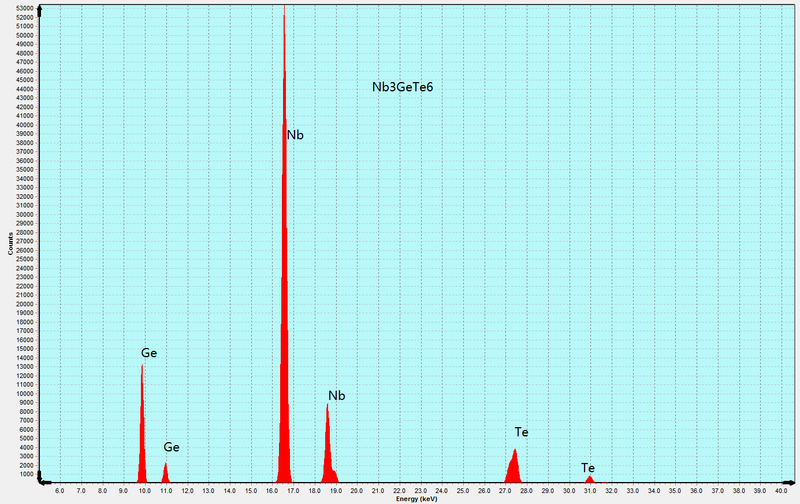Click the 40.0 tick on the energy axis
The width and height of the screenshot is (800, 504).
pos(780,490)
